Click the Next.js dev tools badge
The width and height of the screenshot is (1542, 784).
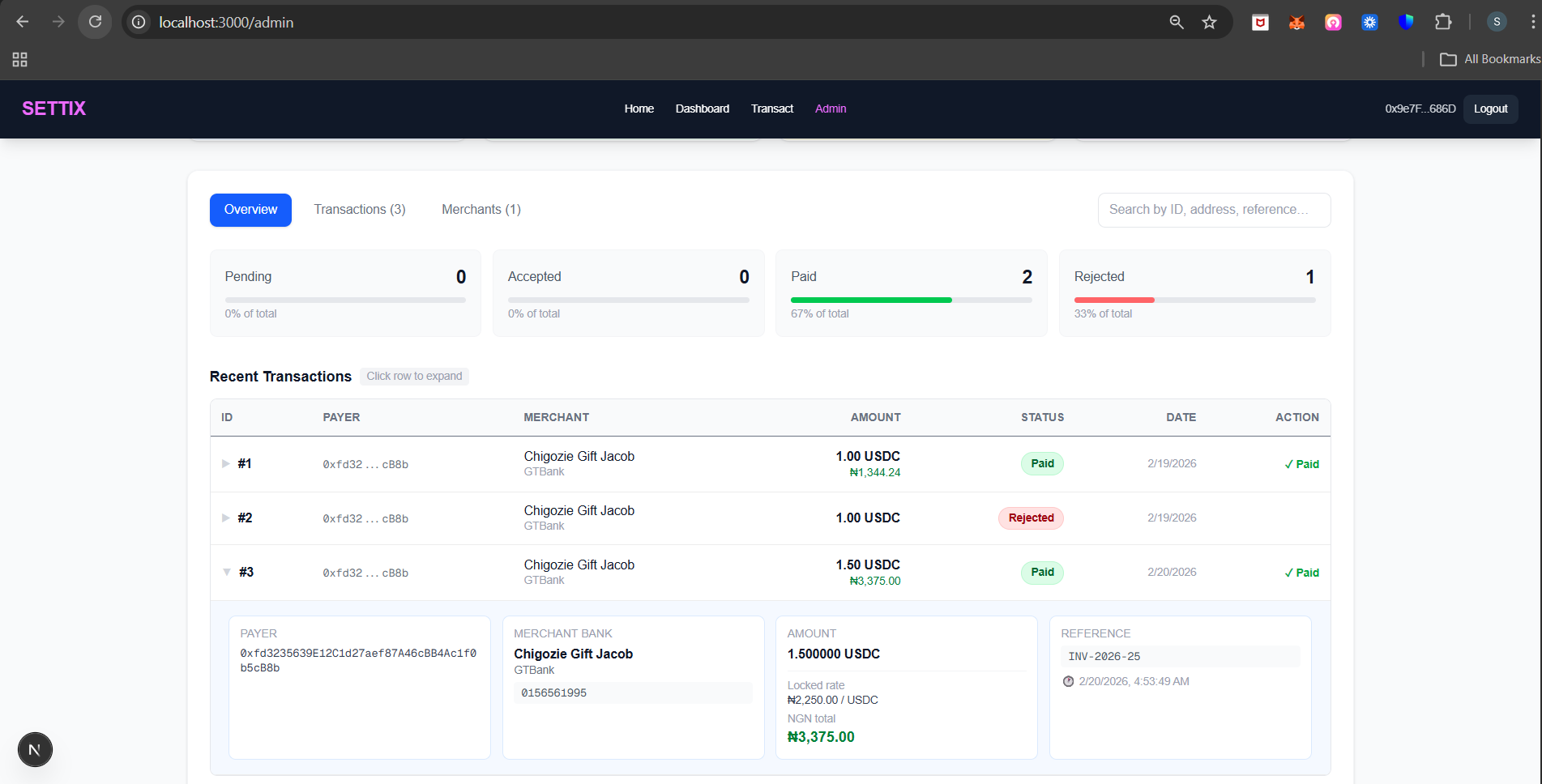(35, 749)
